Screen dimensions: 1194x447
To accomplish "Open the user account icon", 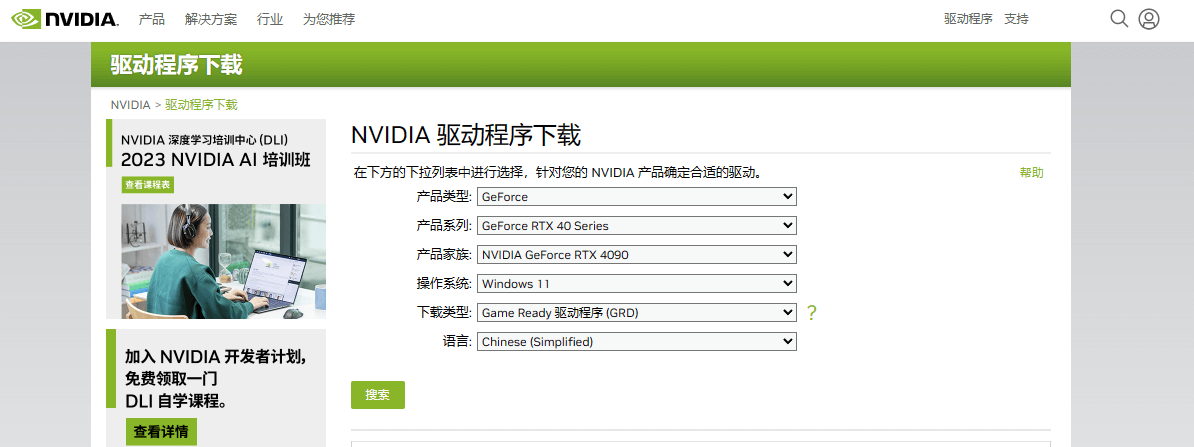I will [x=1148, y=19].
